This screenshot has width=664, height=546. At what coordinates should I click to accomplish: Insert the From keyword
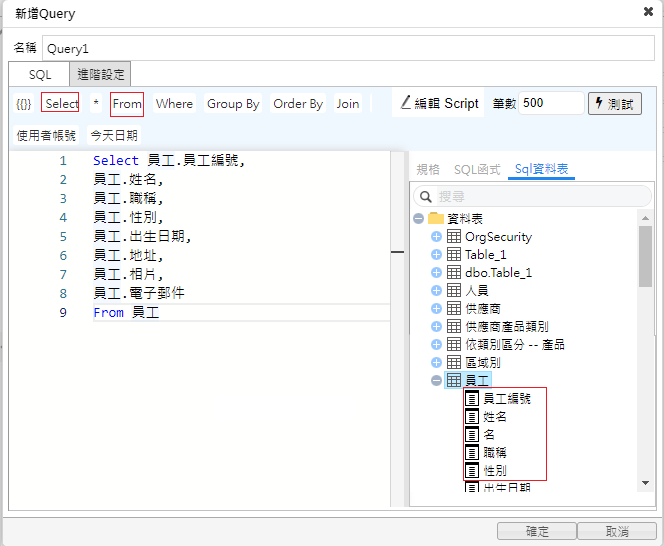(x=127, y=104)
